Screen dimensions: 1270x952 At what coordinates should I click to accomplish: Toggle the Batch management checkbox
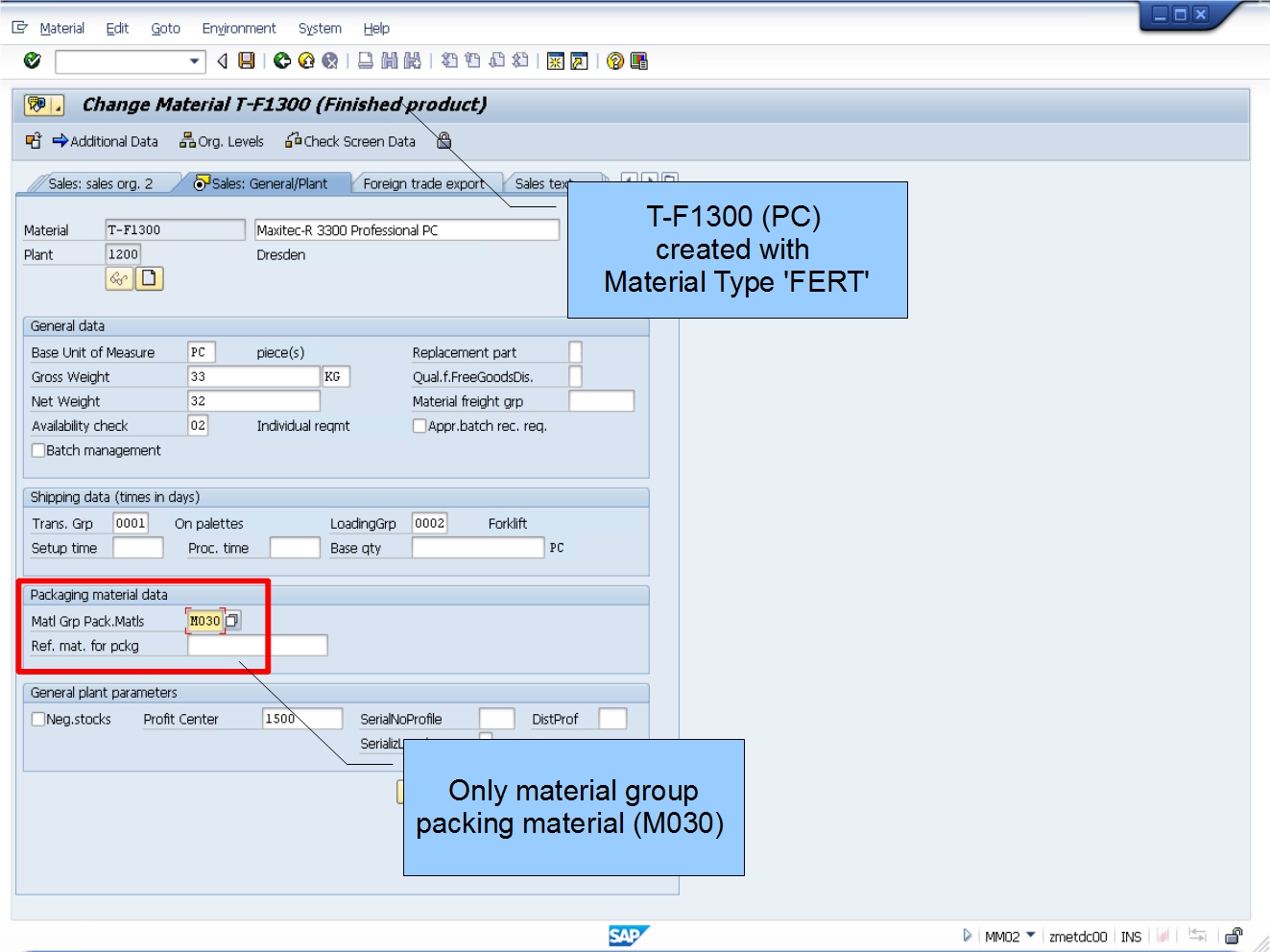pyautogui.click(x=38, y=450)
